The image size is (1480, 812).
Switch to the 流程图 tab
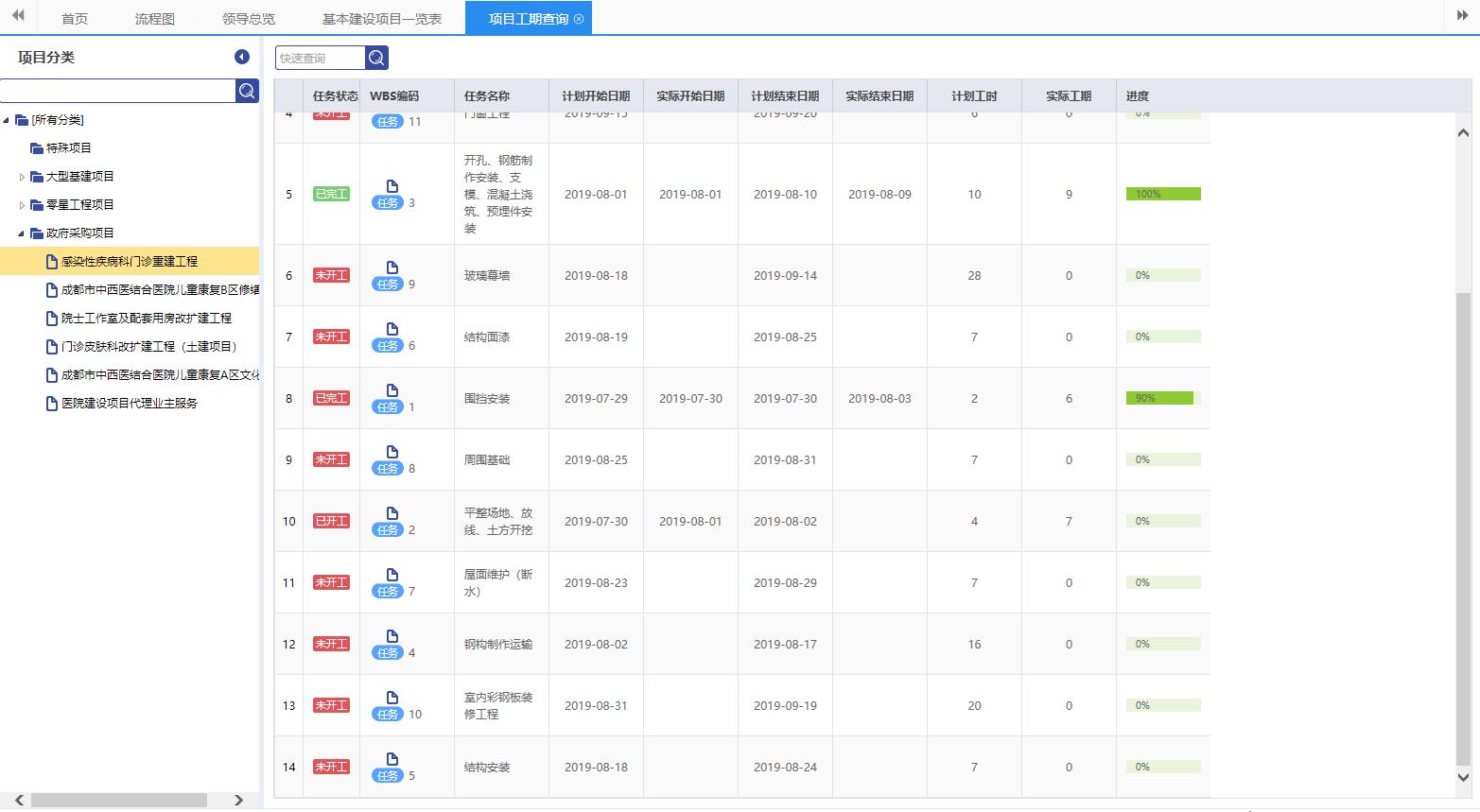(x=154, y=19)
